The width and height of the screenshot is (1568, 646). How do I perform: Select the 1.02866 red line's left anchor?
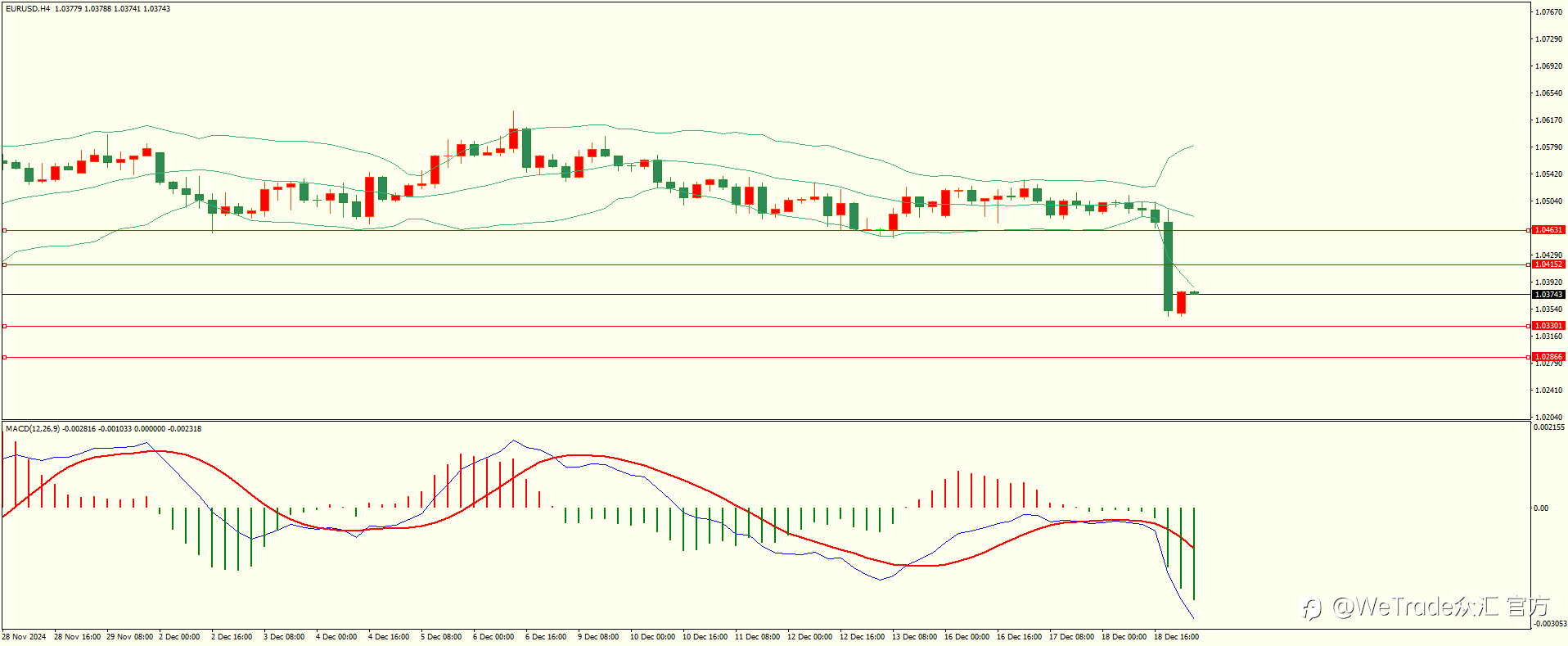4,357
